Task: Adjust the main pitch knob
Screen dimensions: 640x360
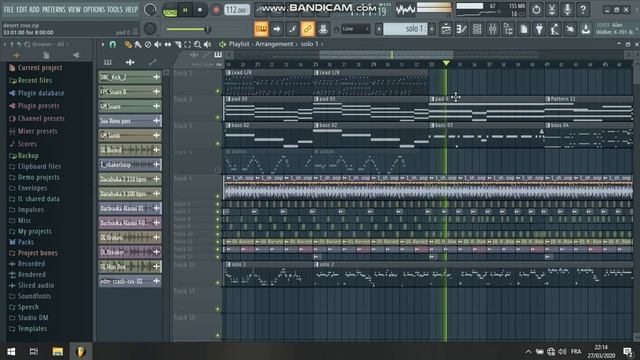Action: [x=150, y=29]
